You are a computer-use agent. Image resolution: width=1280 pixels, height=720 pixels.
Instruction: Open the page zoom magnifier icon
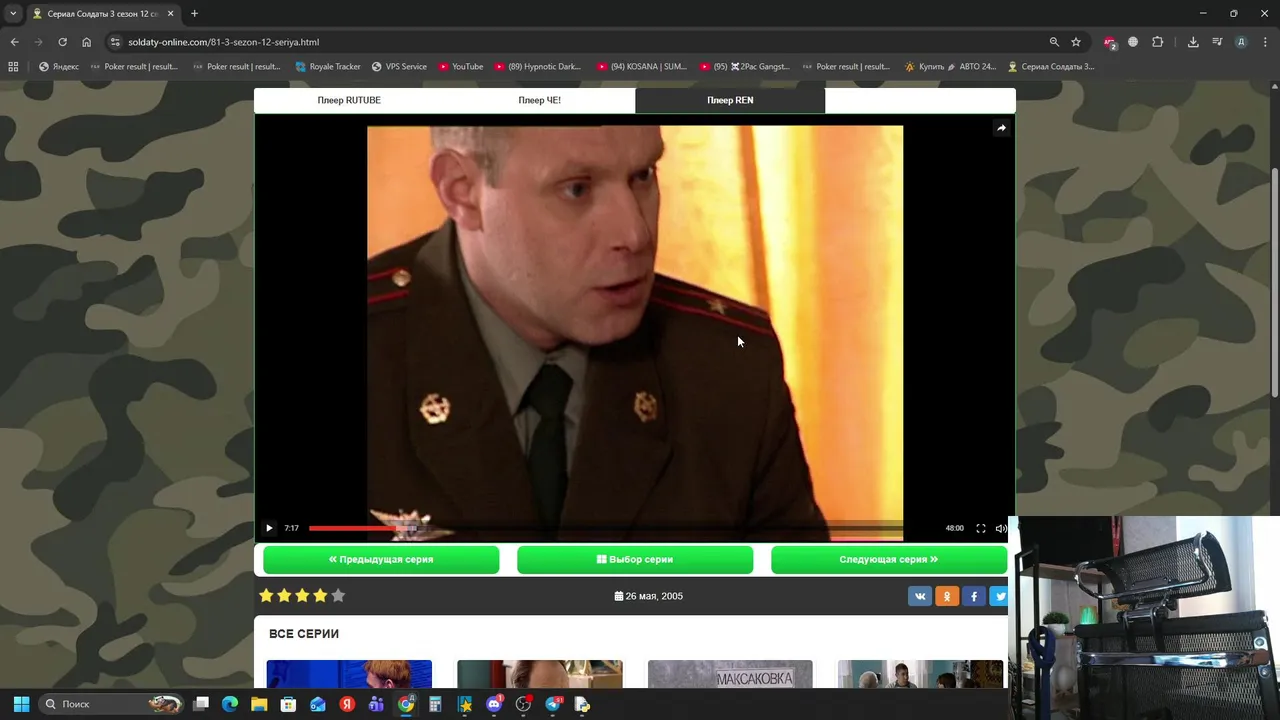pos(1054,42)
